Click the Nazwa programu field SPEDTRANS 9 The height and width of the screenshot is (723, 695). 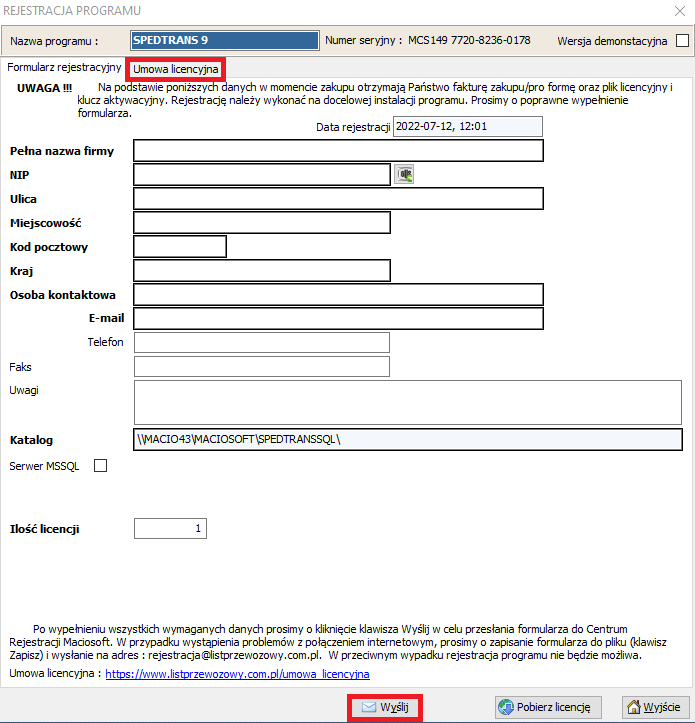pyautogui.click(x=225, y=40)
